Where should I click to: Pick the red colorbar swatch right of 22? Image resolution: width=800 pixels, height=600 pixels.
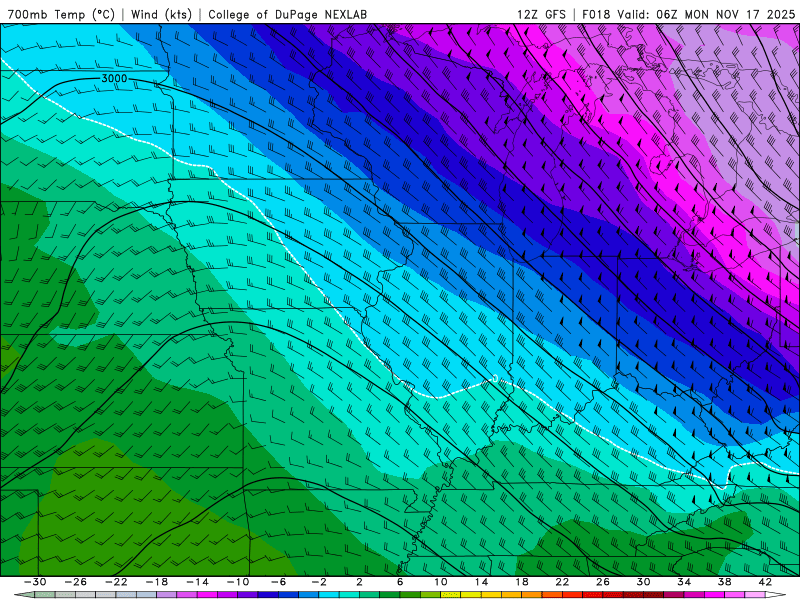click(572, 594)
